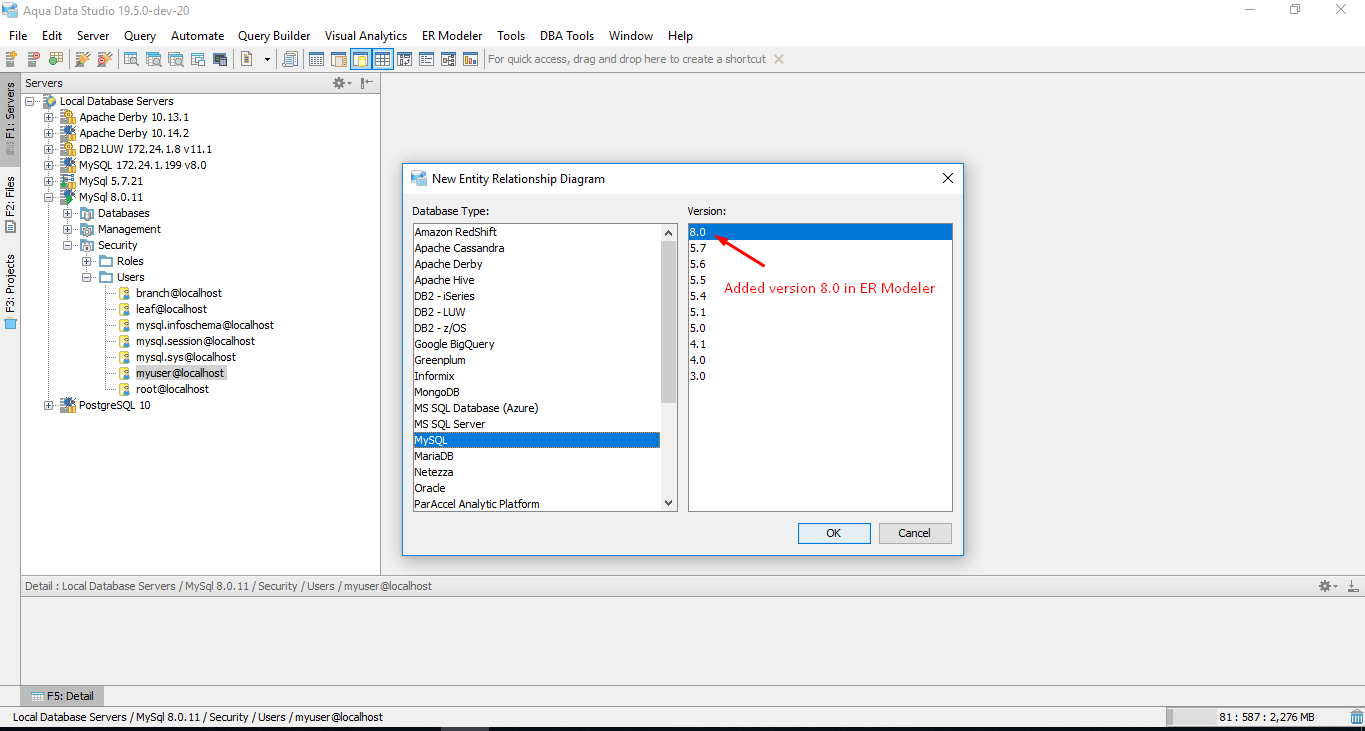Expand the Databases folder

[x=68, y=213]
